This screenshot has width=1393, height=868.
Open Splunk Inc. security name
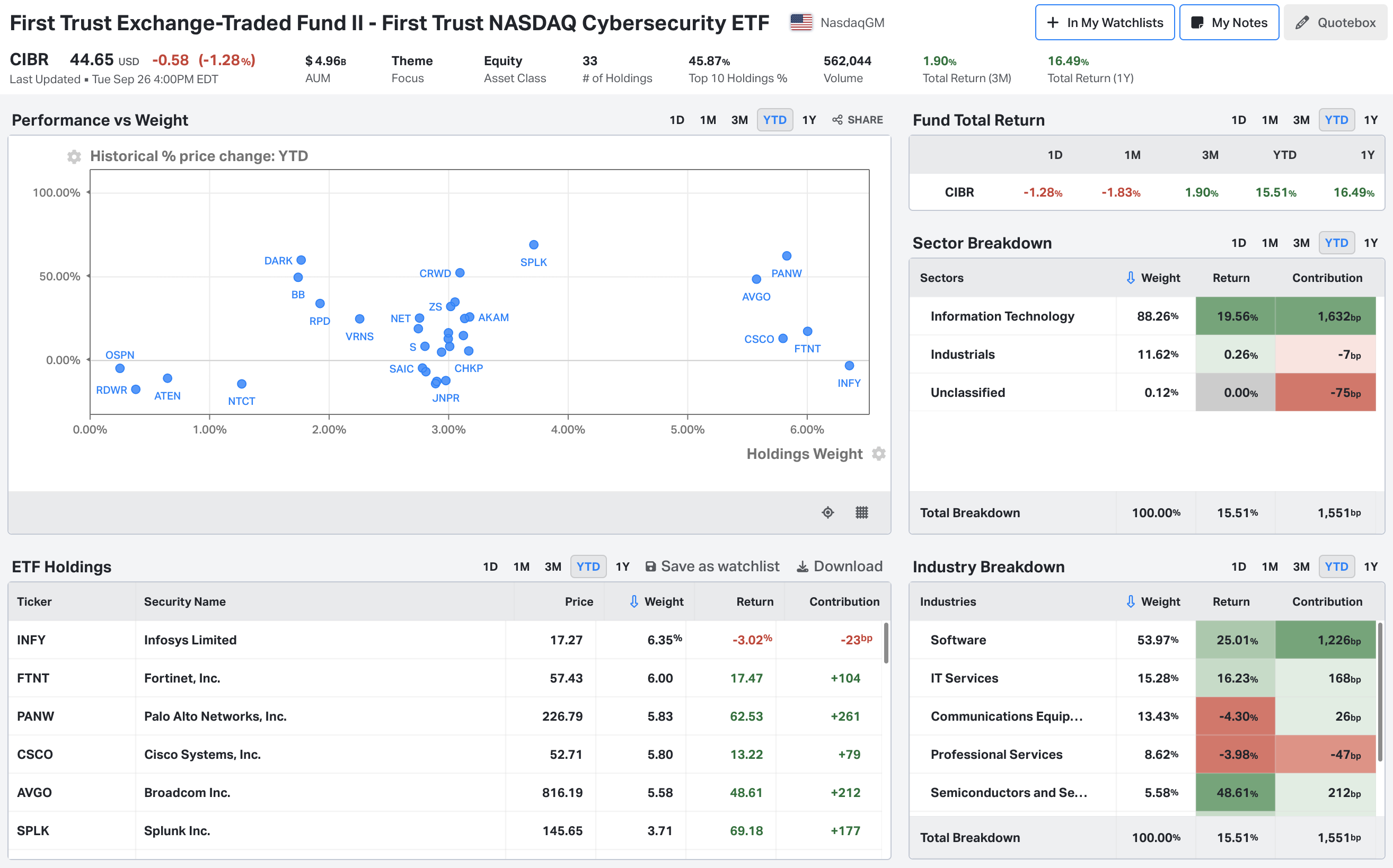177,831
